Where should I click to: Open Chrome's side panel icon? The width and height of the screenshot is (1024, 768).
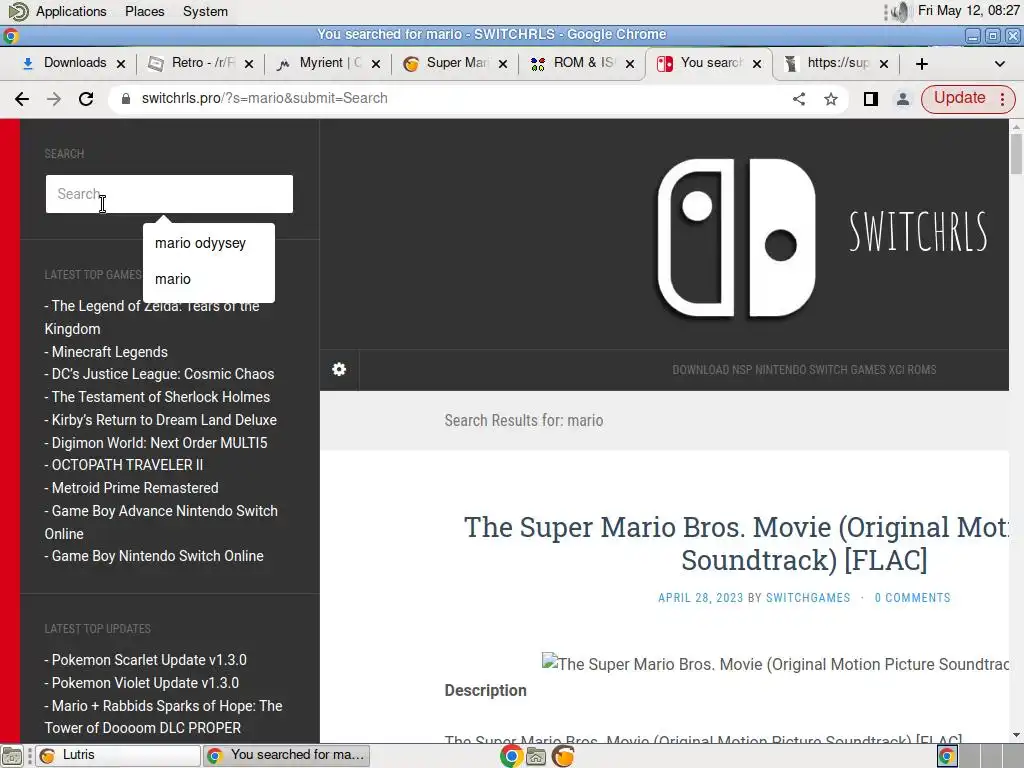[871, 99]
